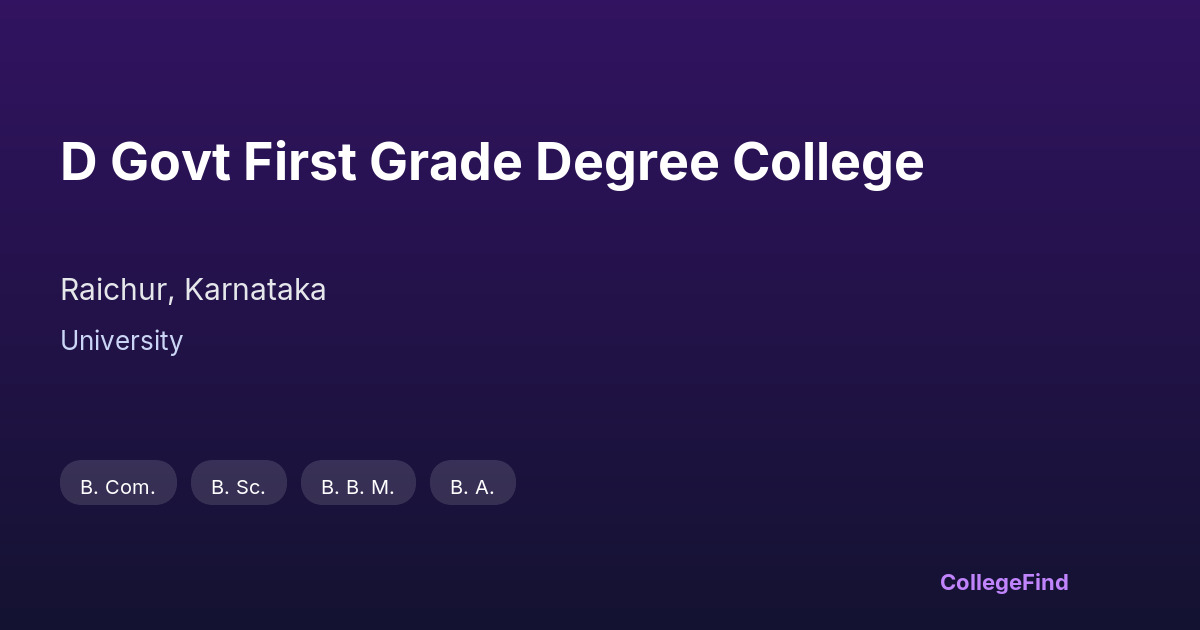Viewport: 1200px width, 630px height.
Task: Click the word College in the main title
Action: [828, 162]
